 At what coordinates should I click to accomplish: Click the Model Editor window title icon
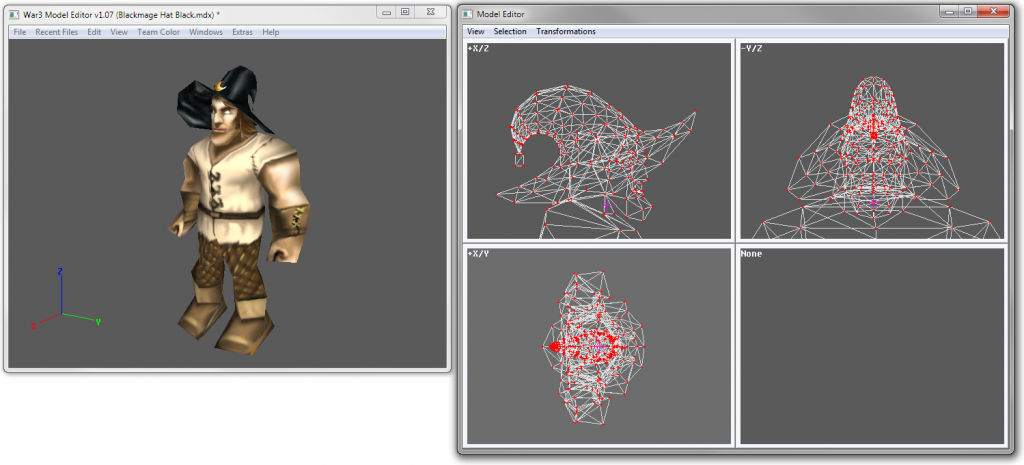click(468, 14)
